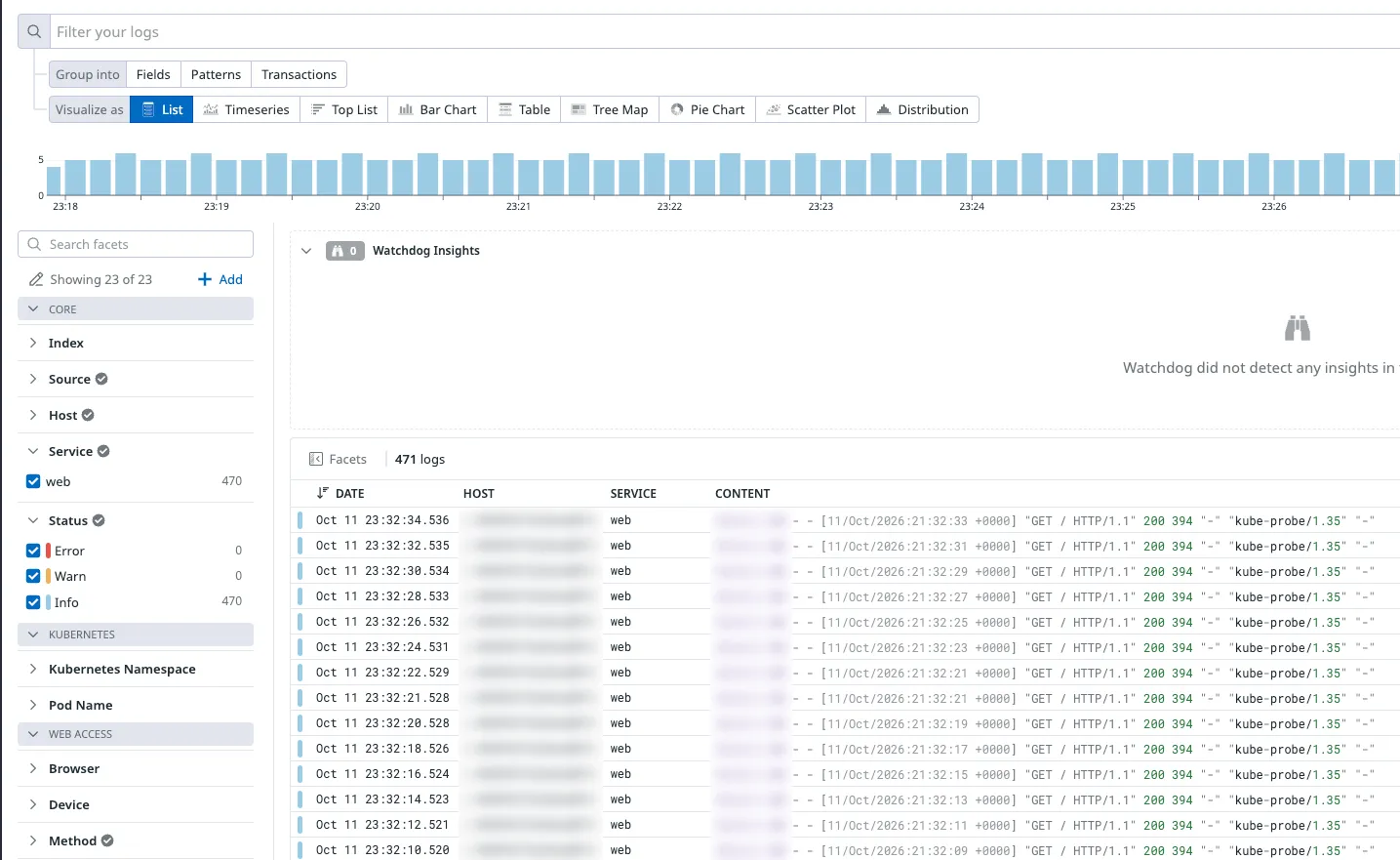
Task: Toggle the web service checkbox
Action: coord(33,481)
